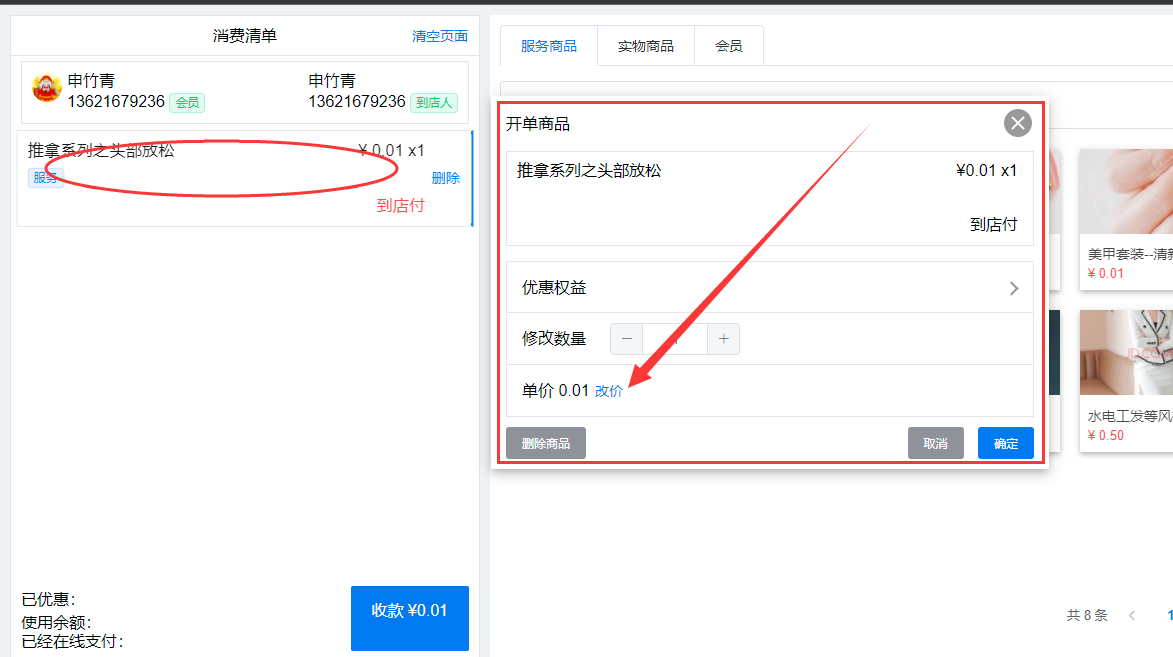The width and height of the screenshot is (1173, 657).
Task: Click the 已经在线支付 label
Action: 73,641
